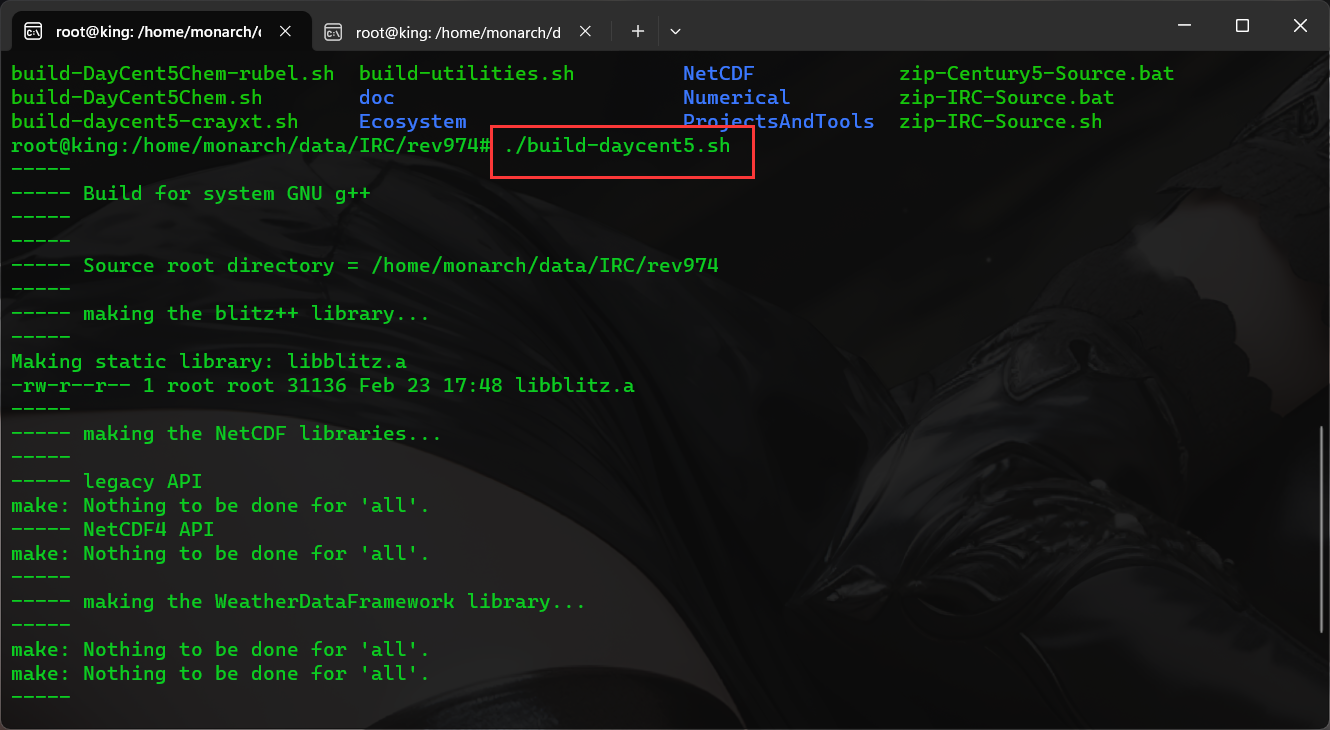
Task: Close the first terminal tab
Action: point(285,31)
